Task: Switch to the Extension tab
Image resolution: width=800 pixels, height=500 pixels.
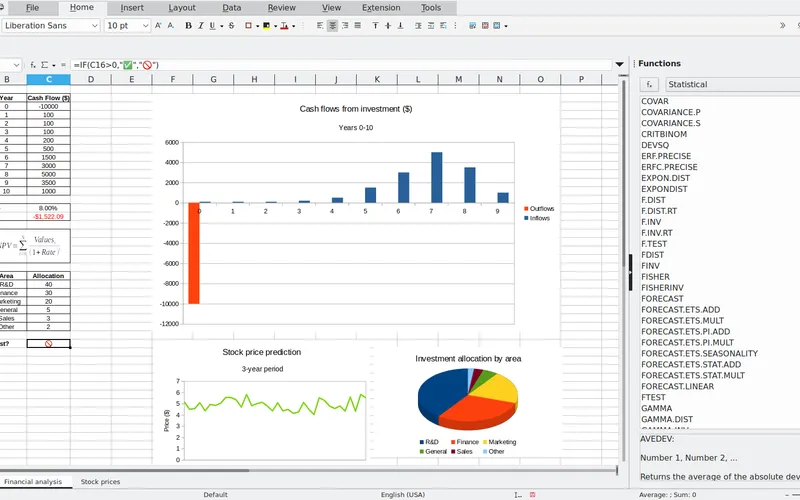Action: pos(381,8)
